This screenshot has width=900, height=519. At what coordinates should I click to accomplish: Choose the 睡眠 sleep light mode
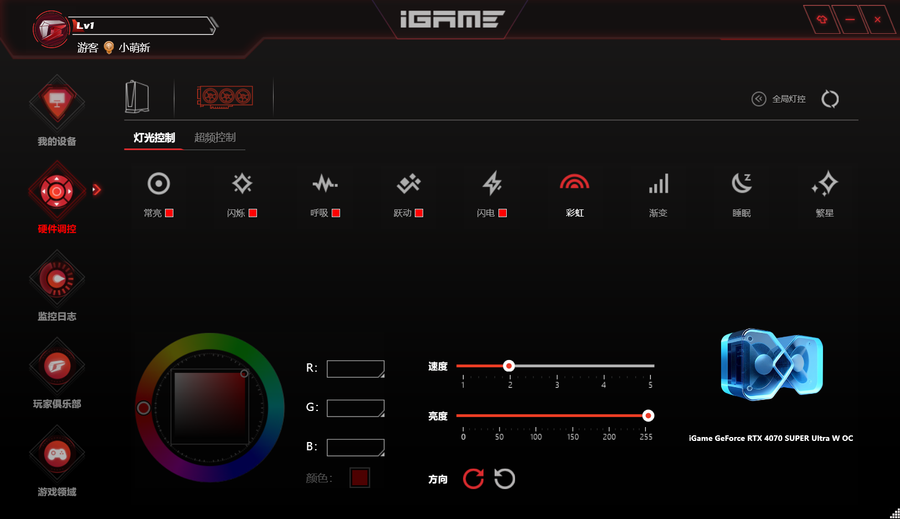[x=741, y=195]
